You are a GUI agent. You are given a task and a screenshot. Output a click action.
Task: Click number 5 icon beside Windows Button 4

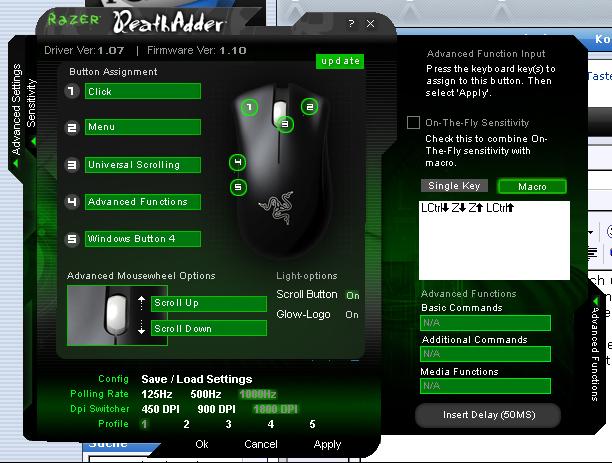(72, 239)
